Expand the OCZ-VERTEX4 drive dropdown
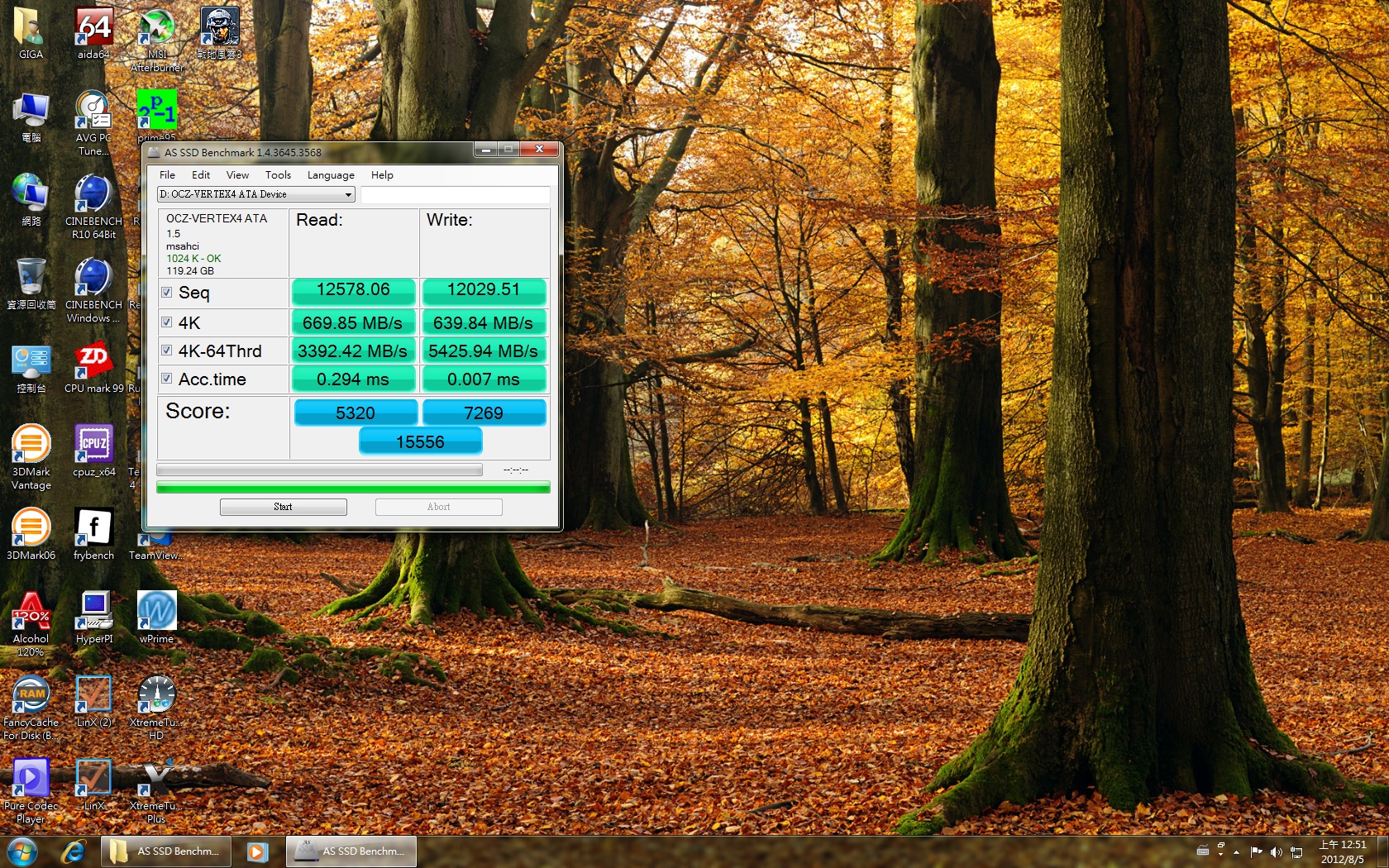 348,195
